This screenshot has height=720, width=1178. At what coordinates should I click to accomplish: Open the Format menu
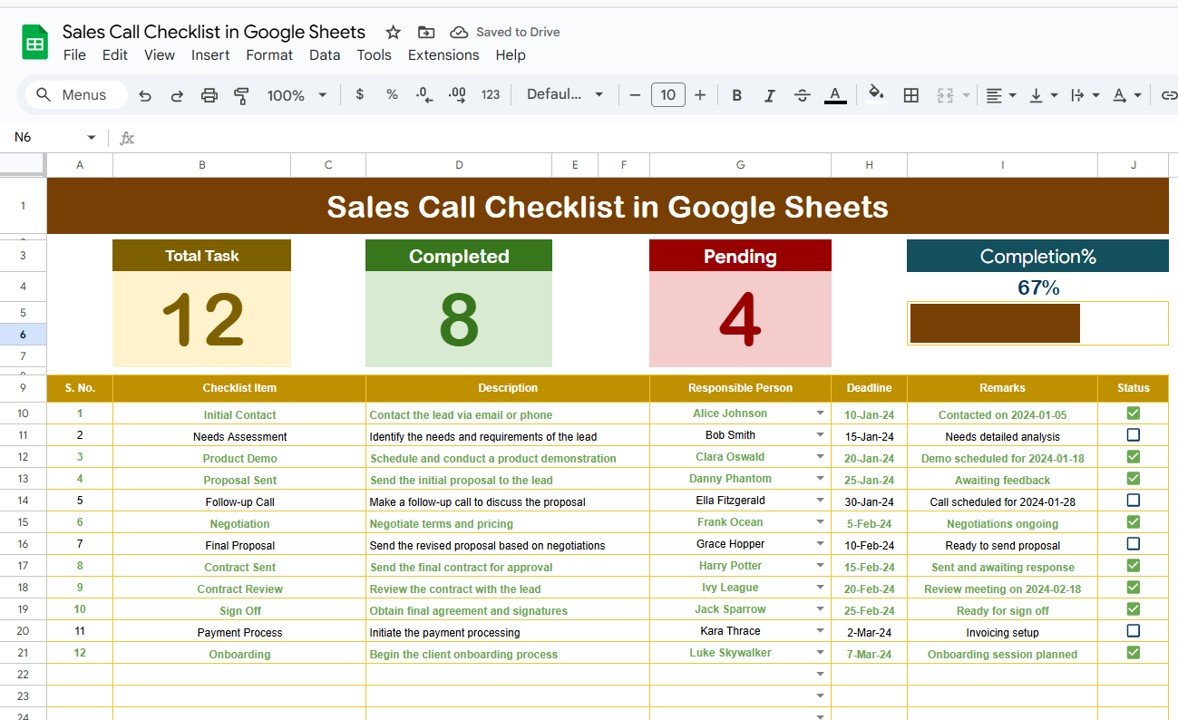269,55
